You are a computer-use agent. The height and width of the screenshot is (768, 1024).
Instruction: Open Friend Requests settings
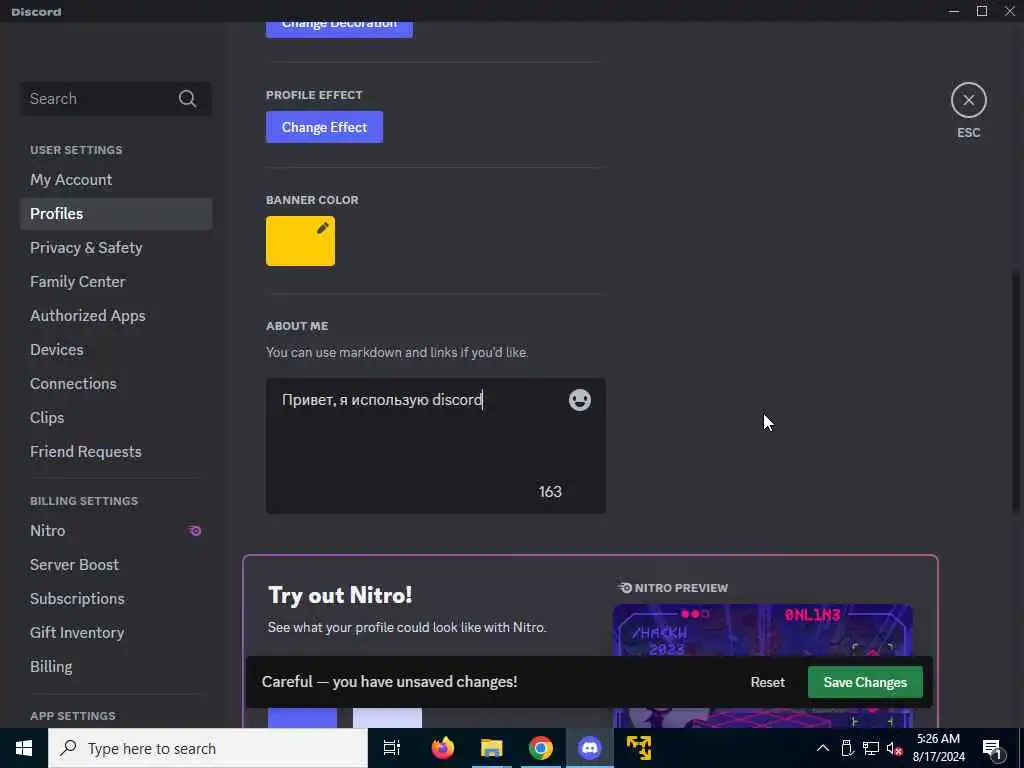pyautogui.click(x=116, y=451)
